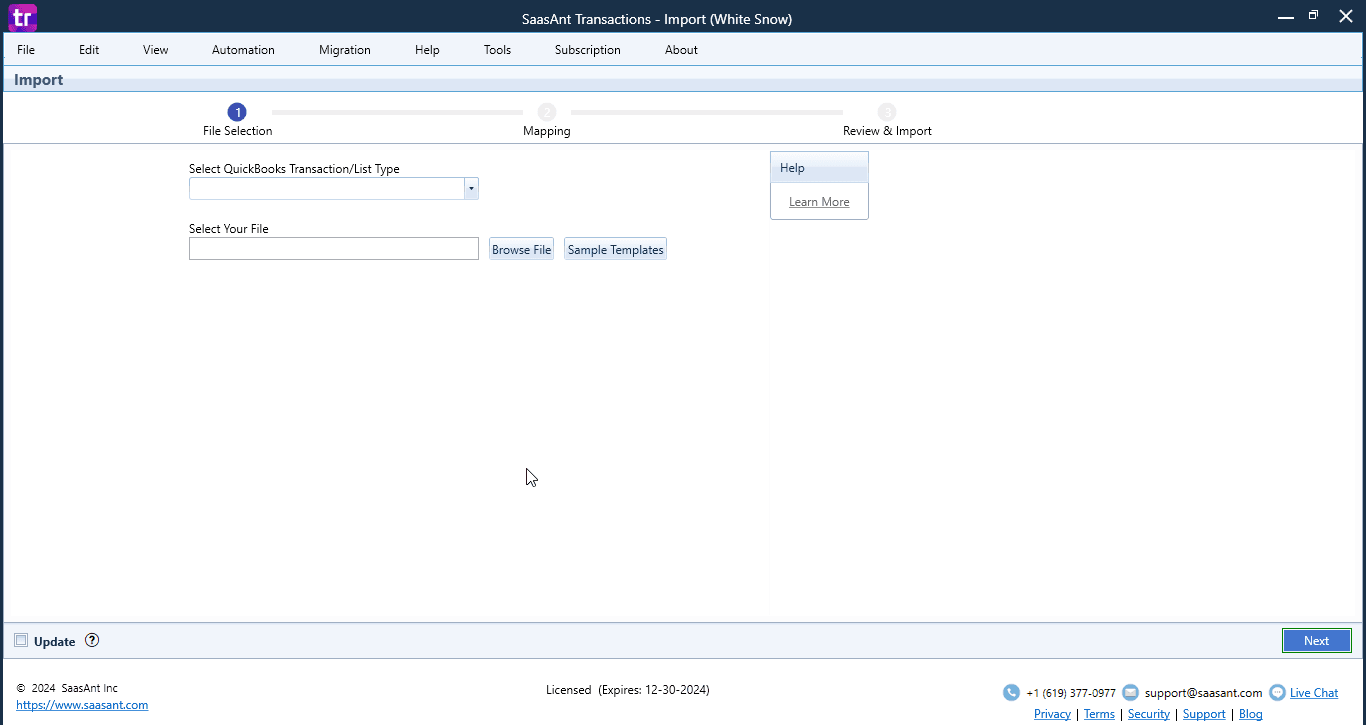Restore down the application window
1366x725 pixels.
coord(1313,16)
